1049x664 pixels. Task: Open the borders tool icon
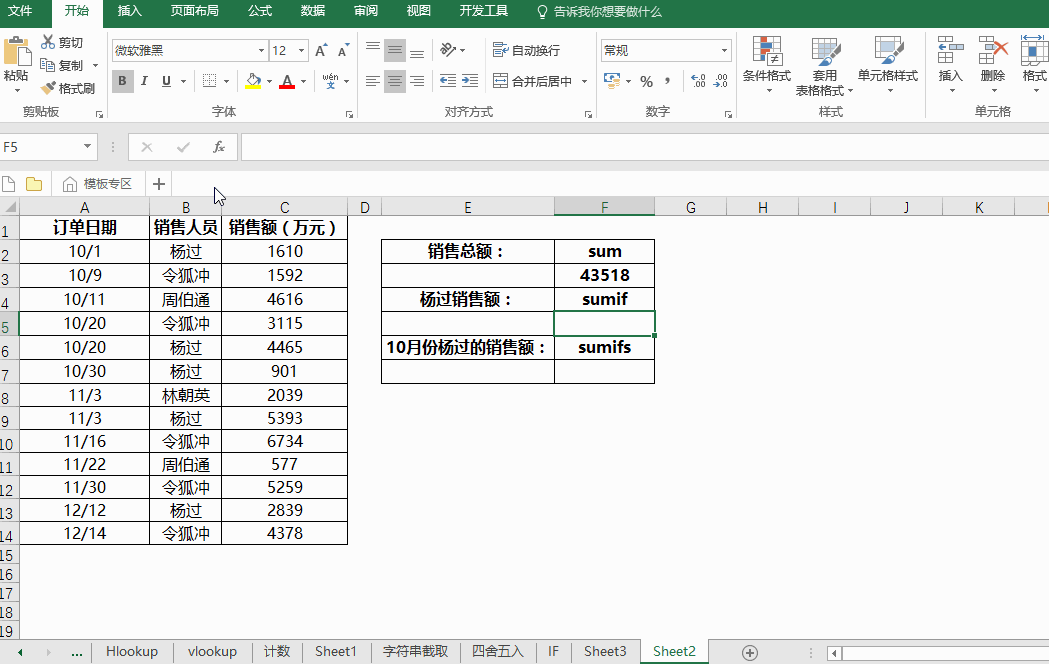(209, 81)
